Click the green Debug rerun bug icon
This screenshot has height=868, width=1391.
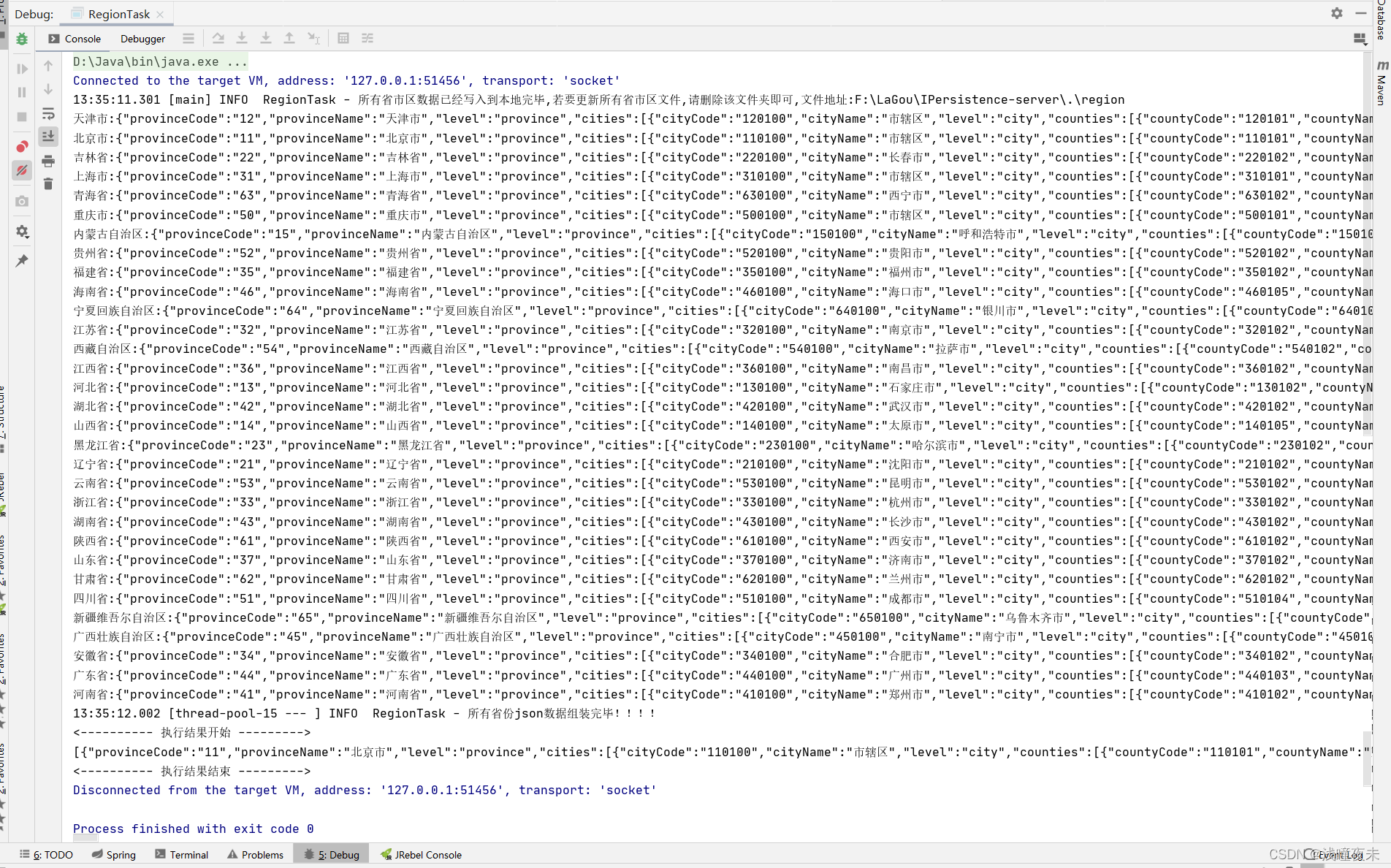(x=22, y=39)
